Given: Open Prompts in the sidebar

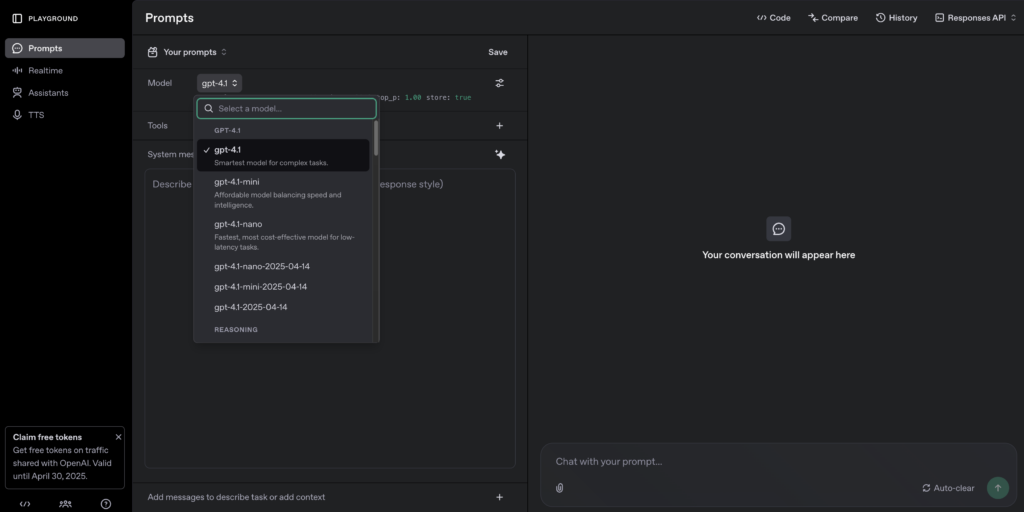Looking at the screenshot, I should [65, 48].
